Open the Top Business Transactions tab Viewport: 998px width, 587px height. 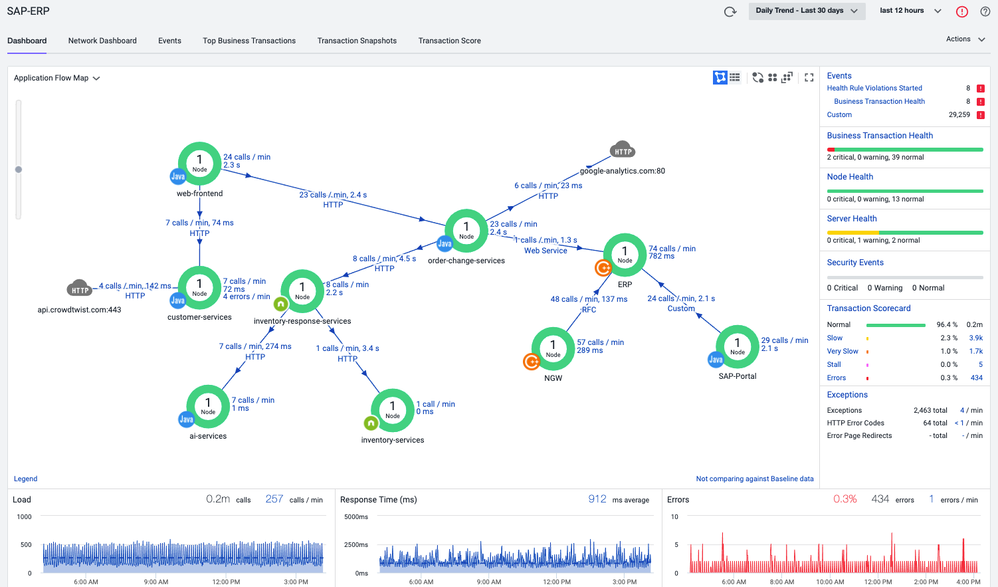click(250, 41)
